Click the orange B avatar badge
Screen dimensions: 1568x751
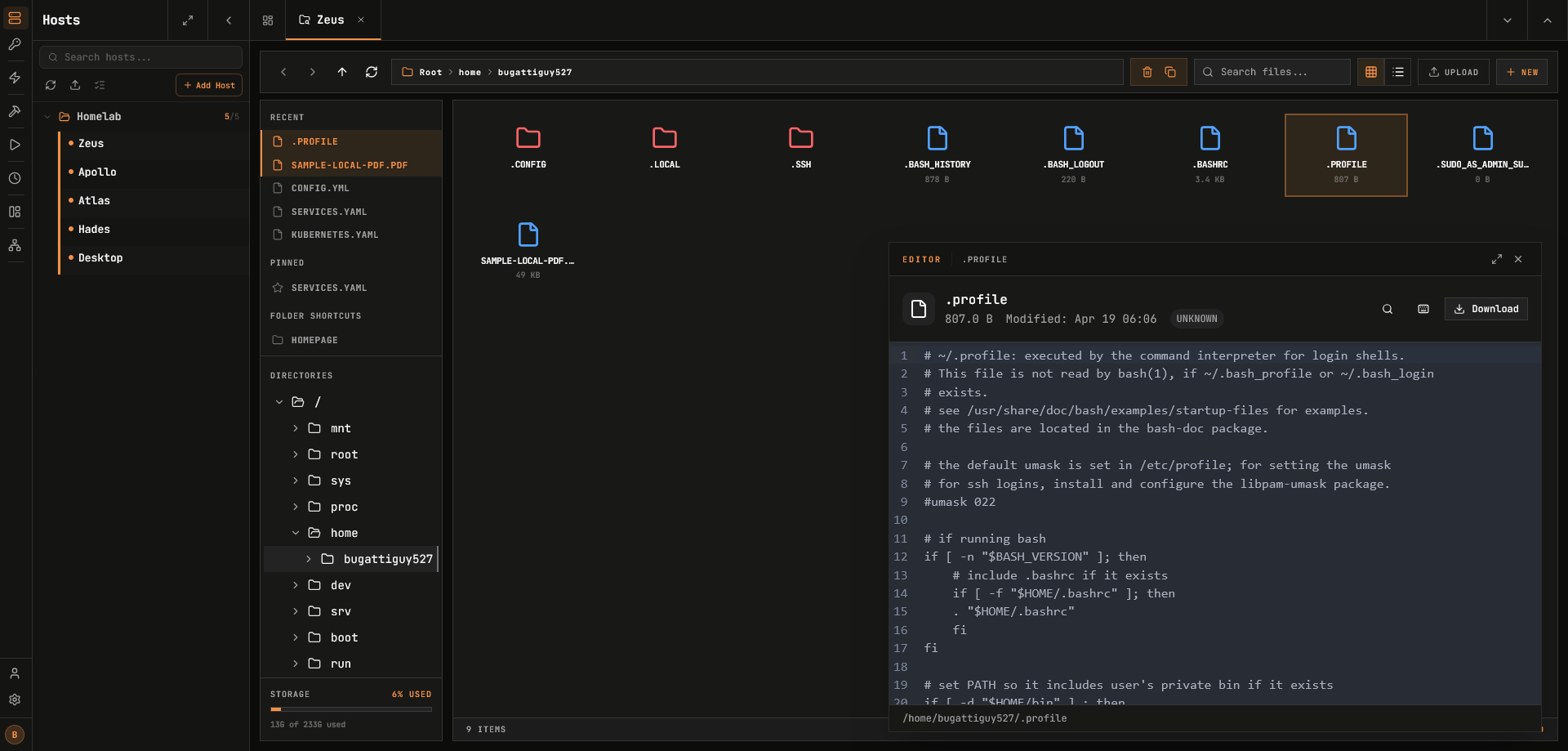point(15,735)
